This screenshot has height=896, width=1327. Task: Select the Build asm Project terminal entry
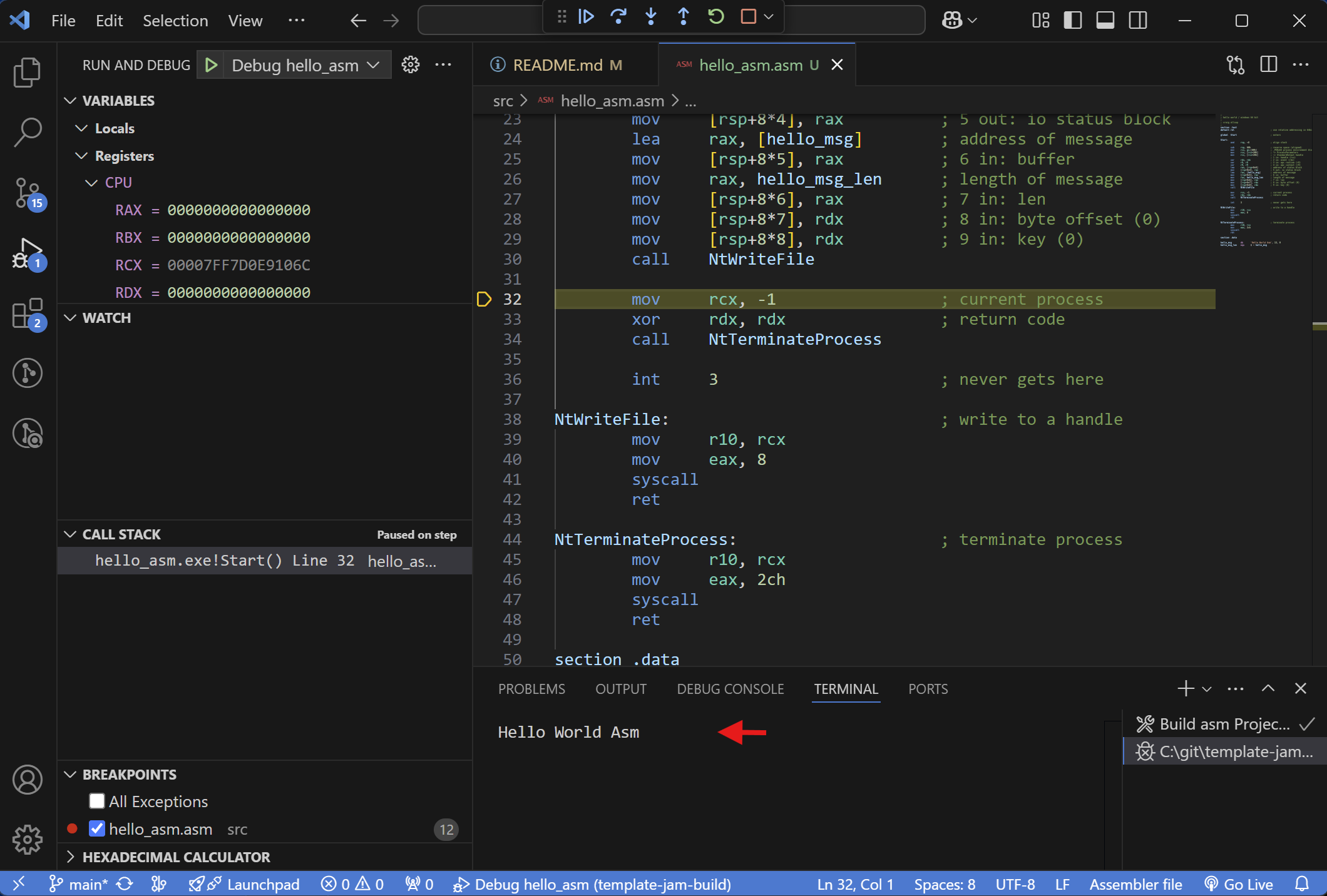pos(1225,724)
